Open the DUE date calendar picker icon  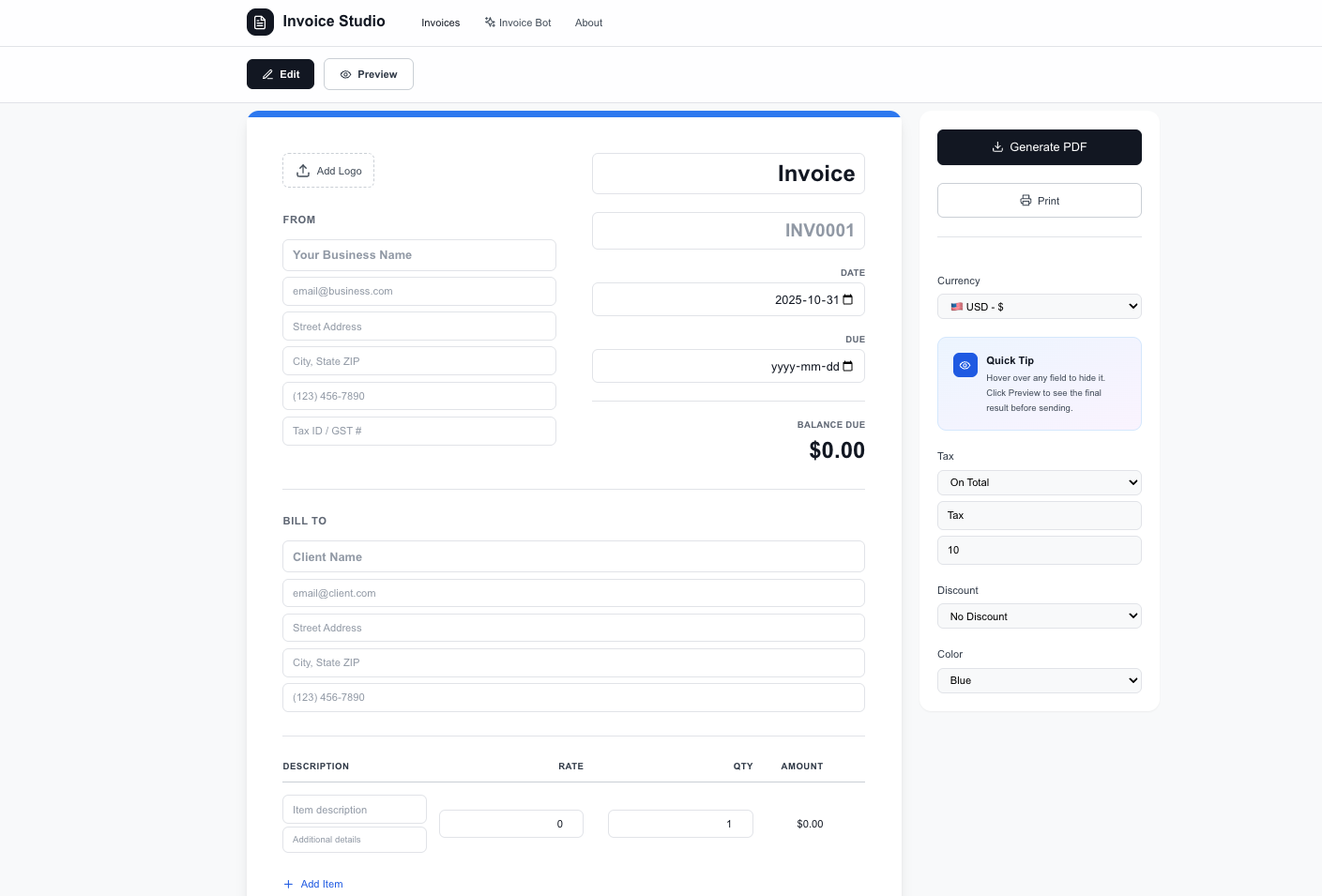847,366
